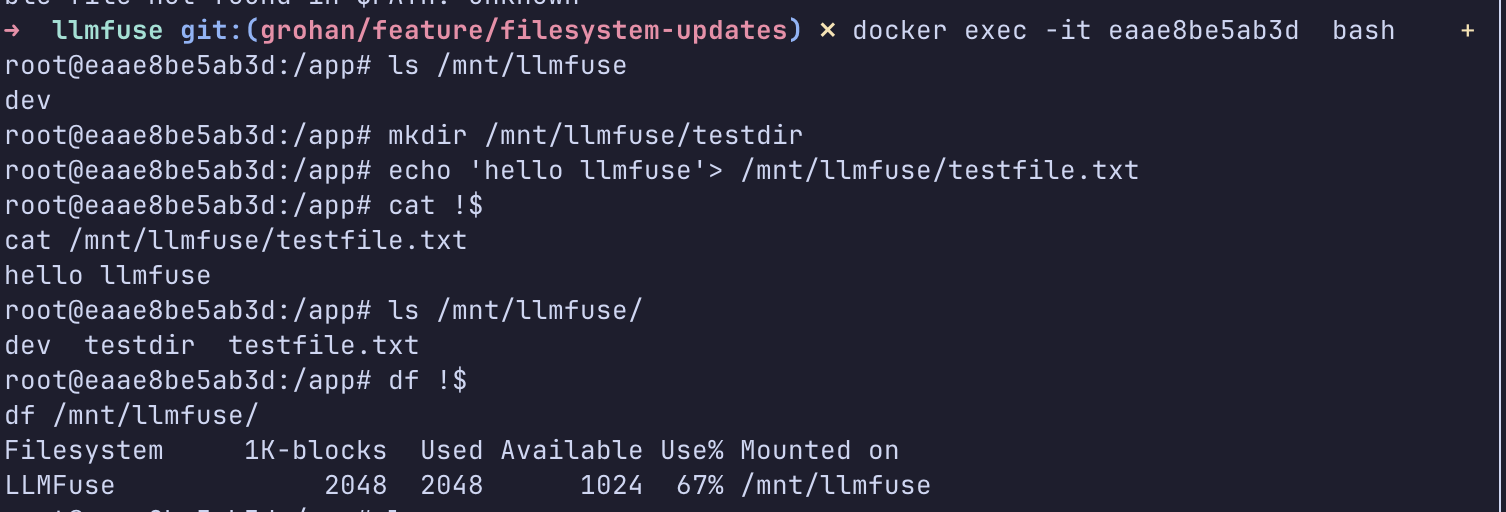Click the 1024 available blocks value
Image resolution: width=1506 pixels, height=512 pixels.
tap(611, 486)
